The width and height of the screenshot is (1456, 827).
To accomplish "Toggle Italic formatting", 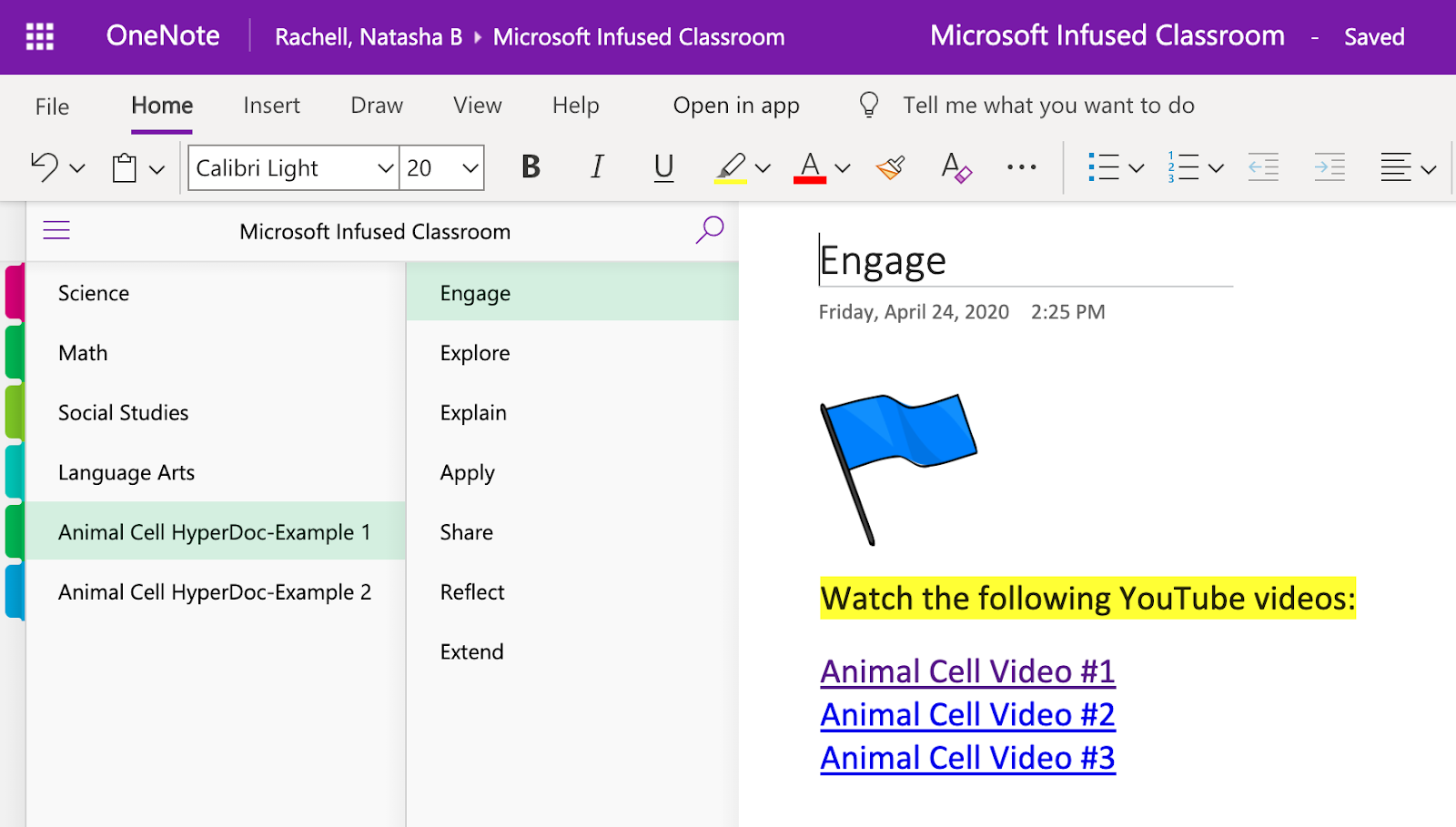I will (x=597, y=167).
